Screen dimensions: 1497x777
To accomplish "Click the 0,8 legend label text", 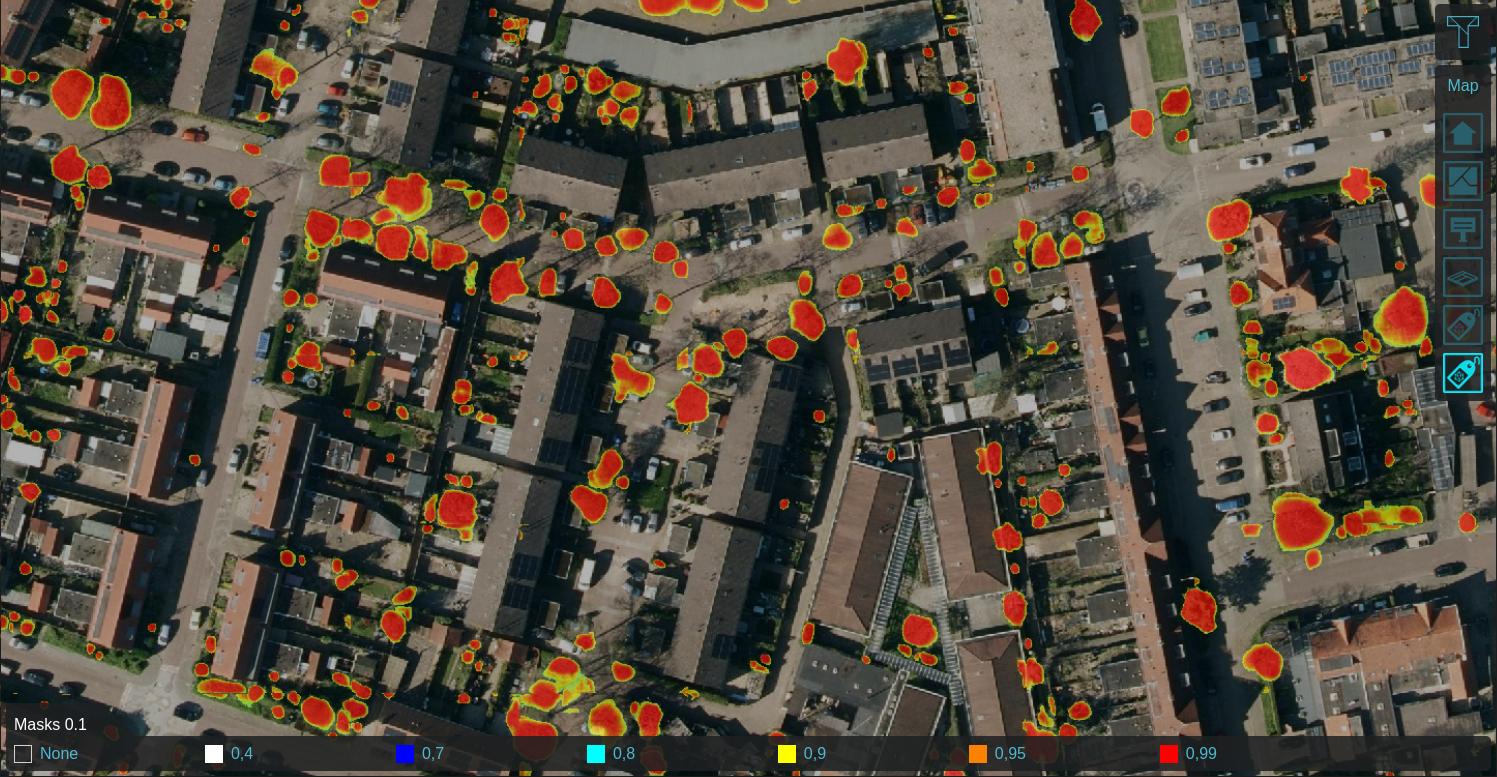I will click(623, 754).
